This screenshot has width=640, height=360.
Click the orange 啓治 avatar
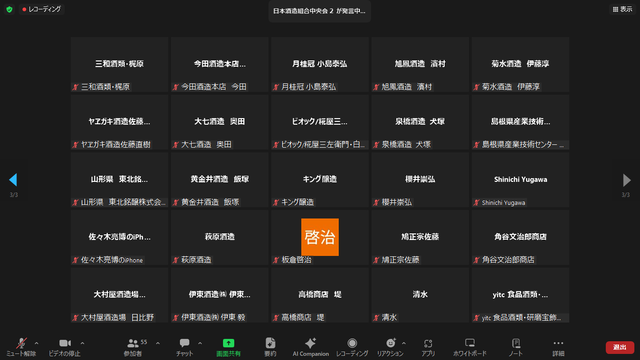click(320, 237)
